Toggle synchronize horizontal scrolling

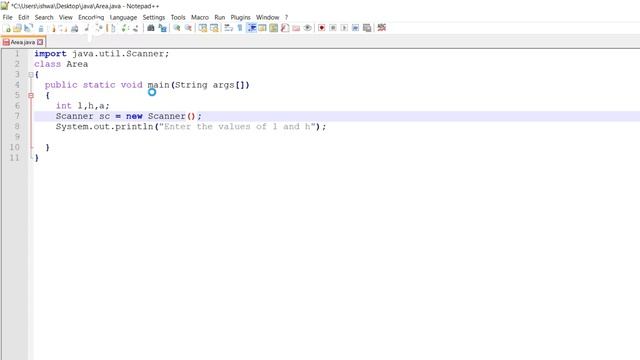(214, 28)
